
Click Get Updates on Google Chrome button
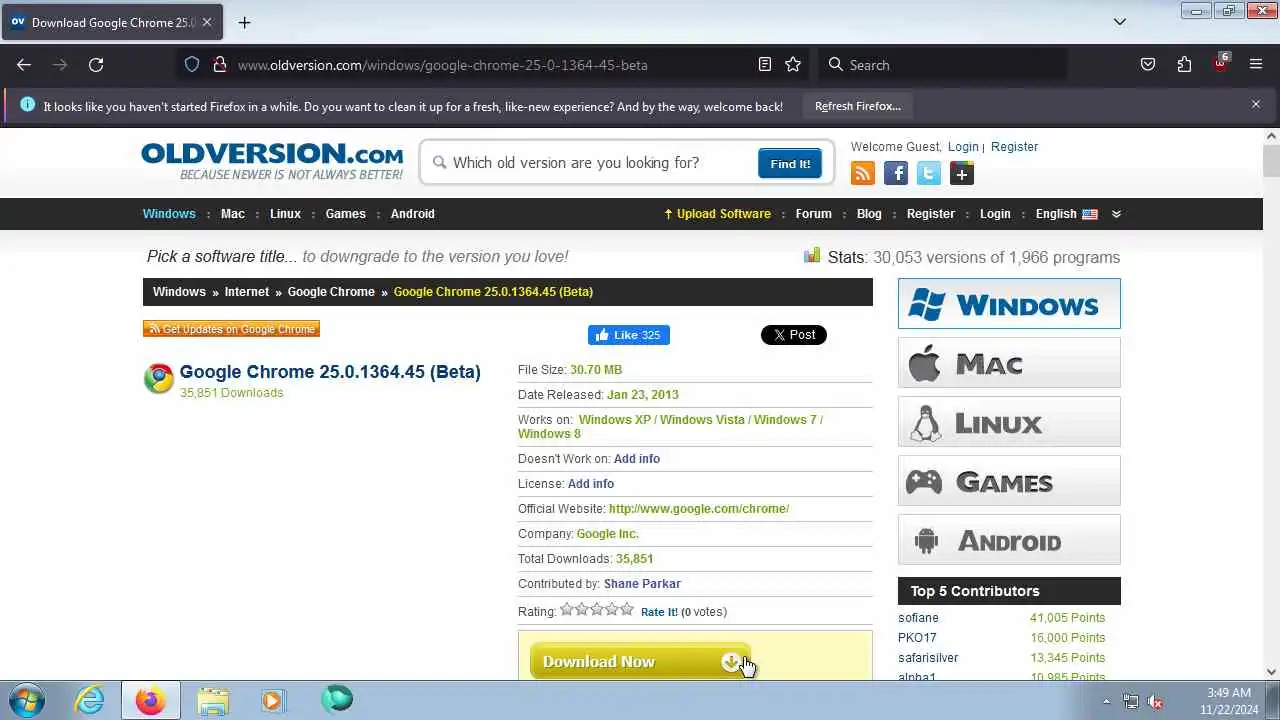(231, 329)
